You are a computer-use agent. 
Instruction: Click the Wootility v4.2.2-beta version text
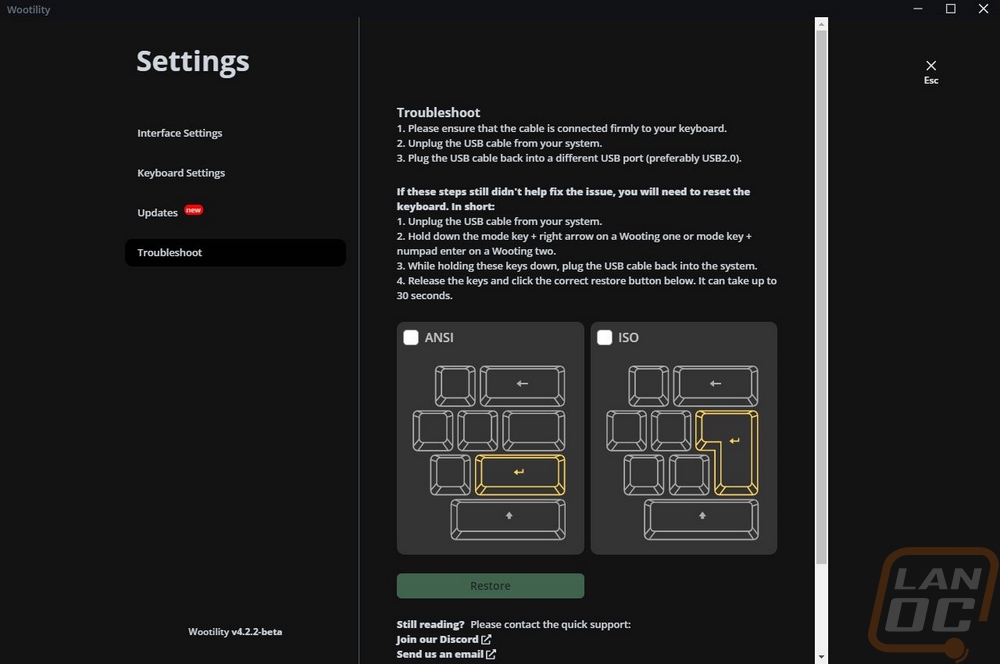[x=235, y=631]
